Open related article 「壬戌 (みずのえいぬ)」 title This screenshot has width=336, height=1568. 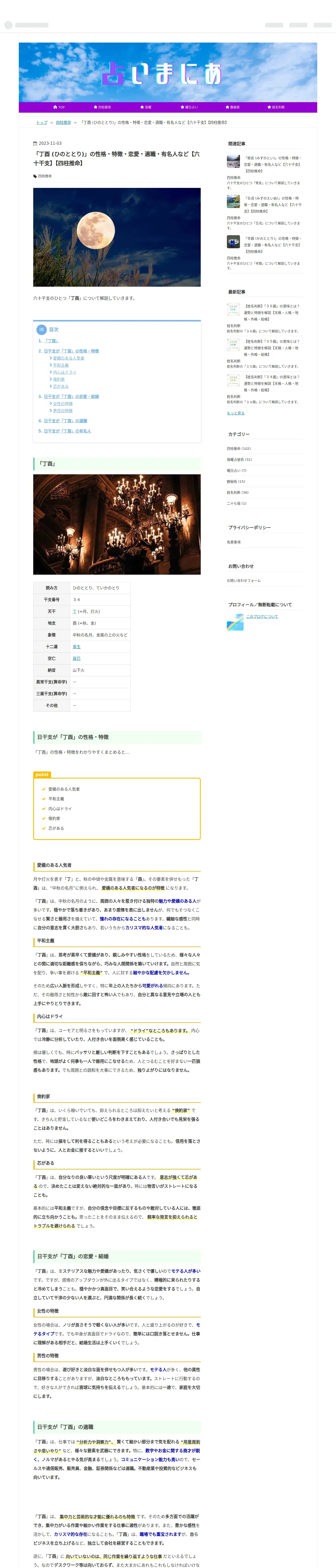(273, 205)
